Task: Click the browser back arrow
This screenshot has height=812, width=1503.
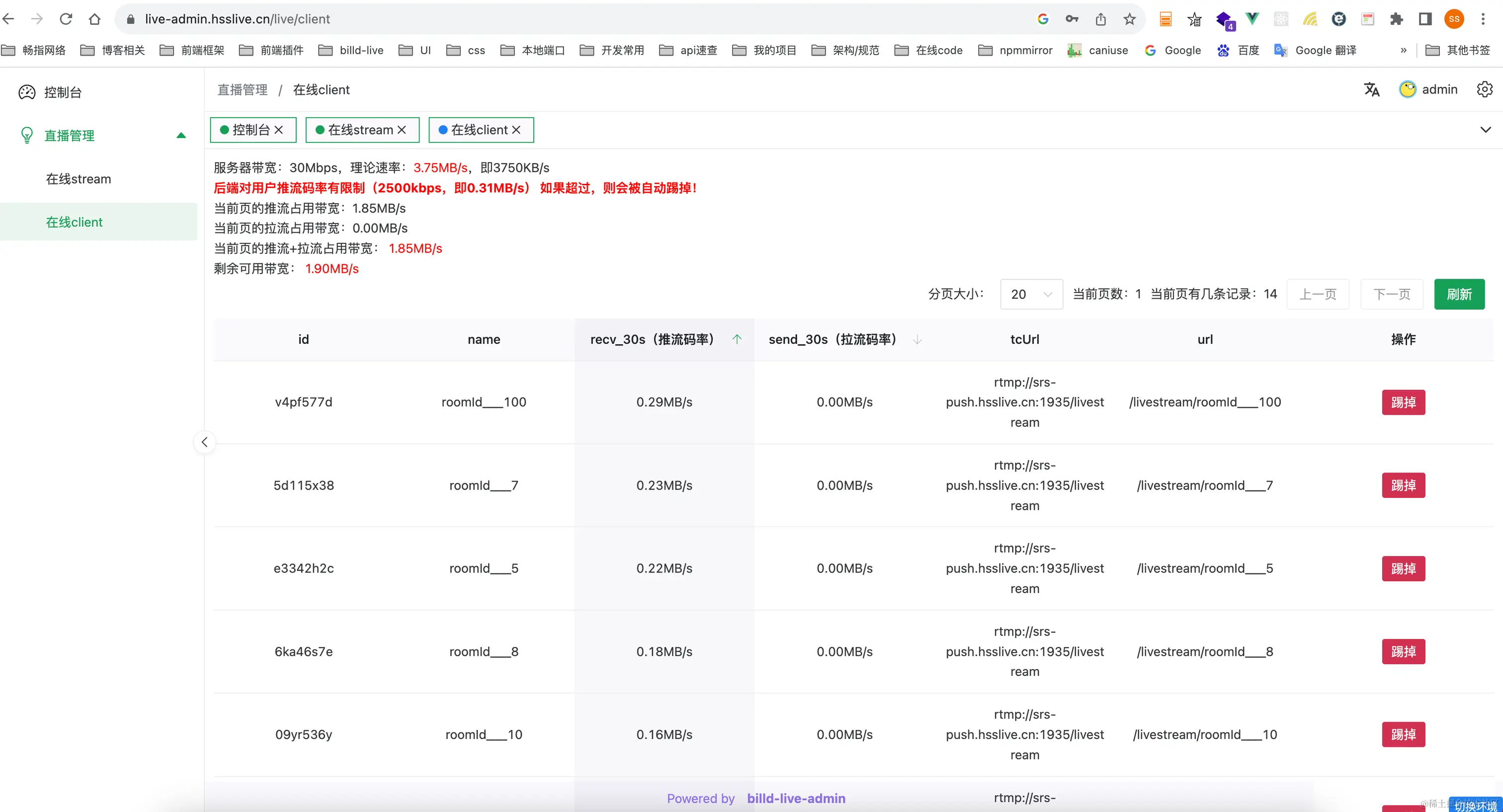Action: pyautogui.click(x=8, y=19)
